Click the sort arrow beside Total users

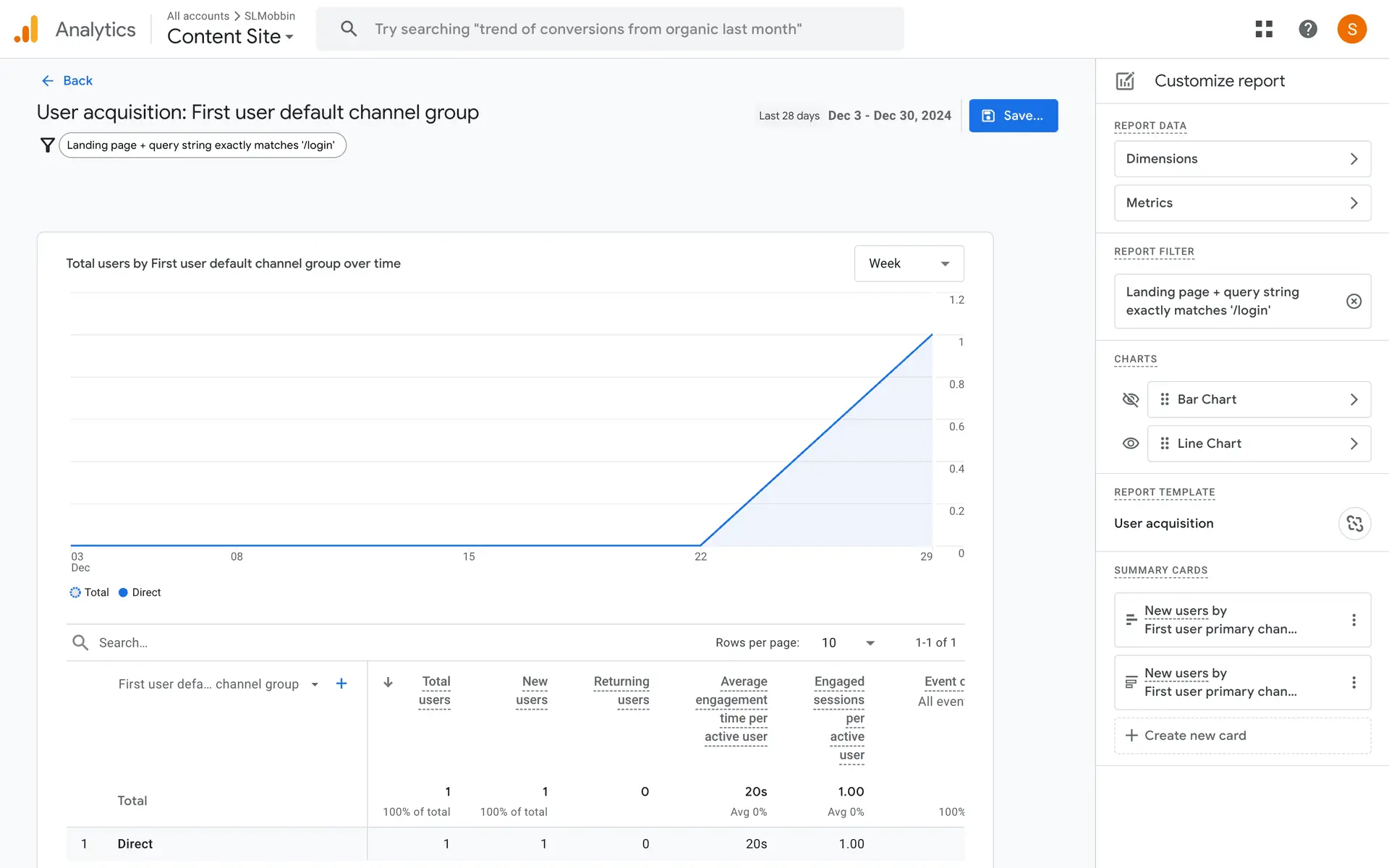(388, 682)
